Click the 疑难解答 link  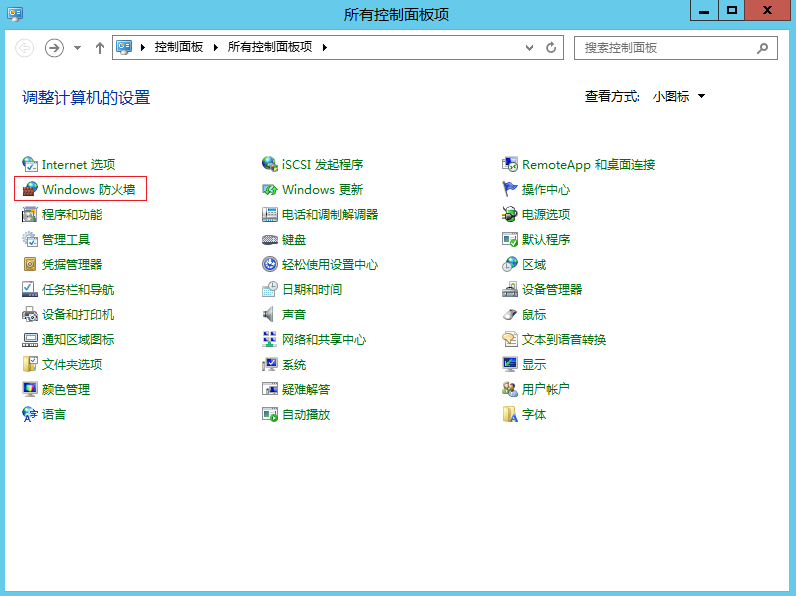(x=305, y=389)
